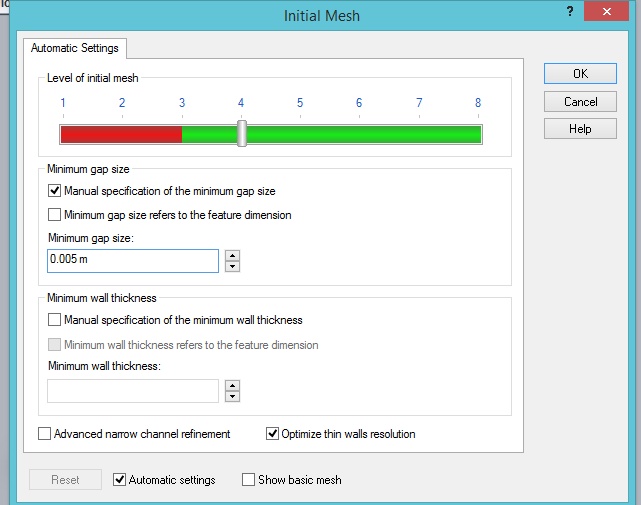
Task: Enable Manual specification of the minimum wall thickness
Action: click(x=54, y=320)
